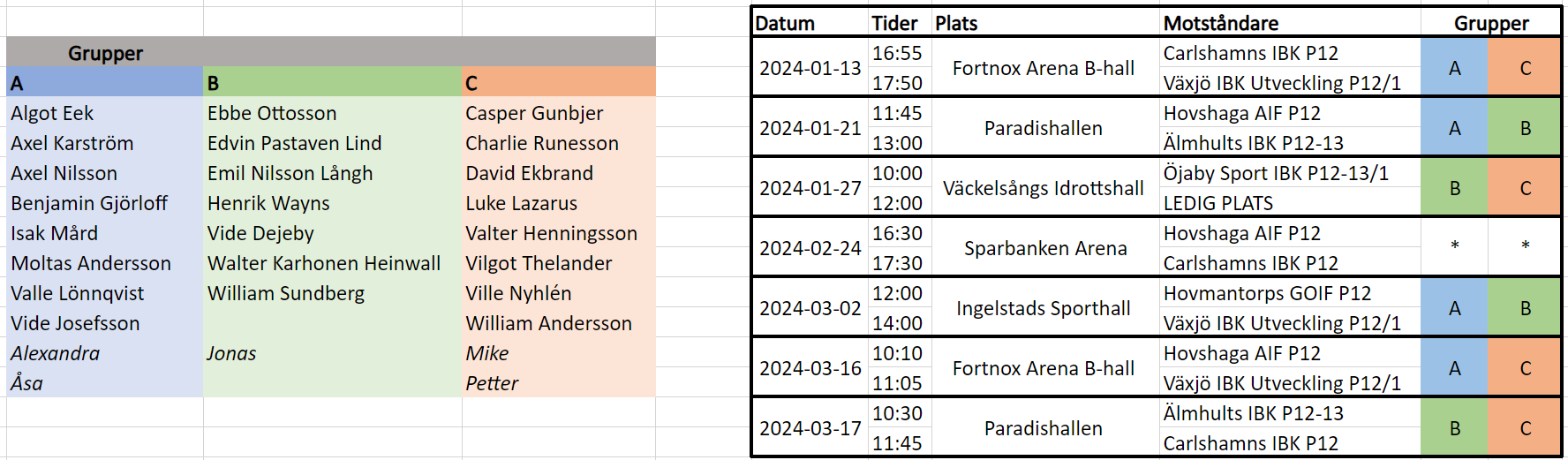Select the Väckelsångs Idrottshall venue cell
The height and width of the screenshot is (460, 1568).
click(1043, 188)
